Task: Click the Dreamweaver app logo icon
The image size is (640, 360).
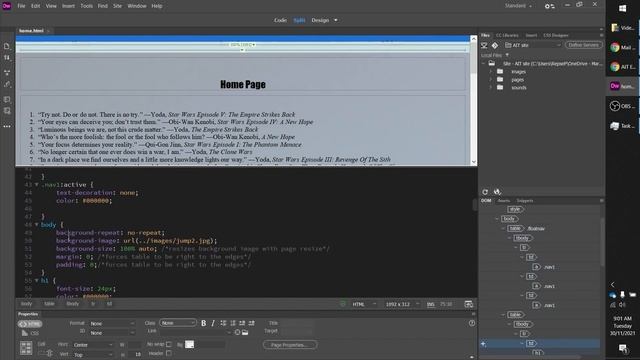Action: [x=7, y=6]
